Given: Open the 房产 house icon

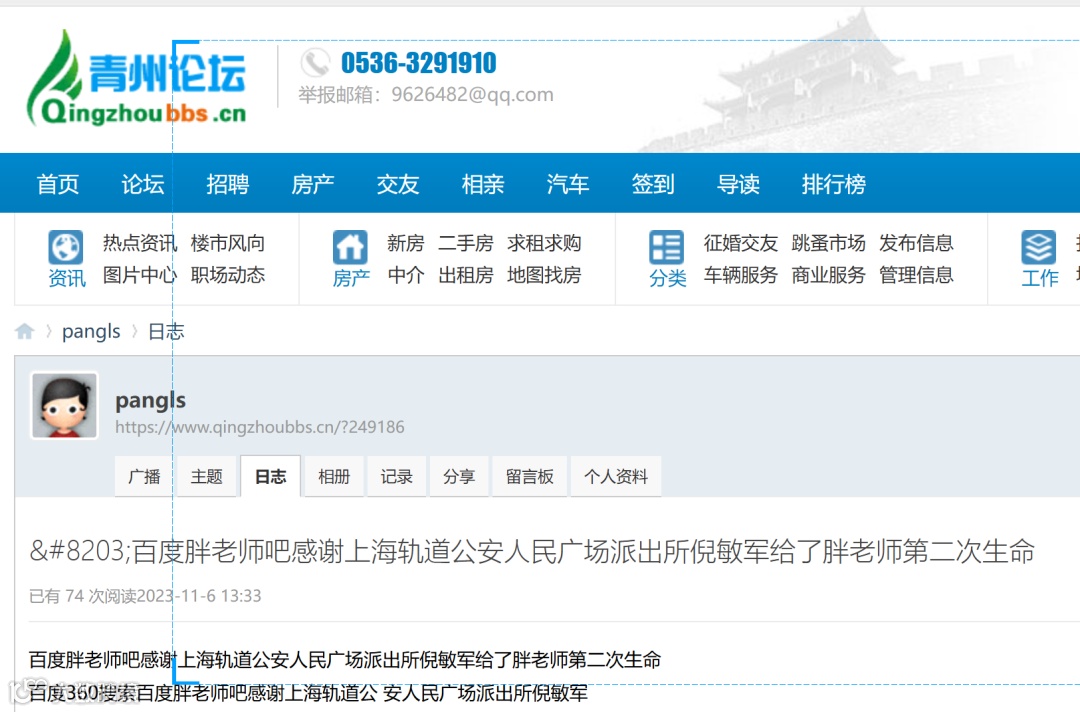Looking at the screenshot, I should point(350,247).
